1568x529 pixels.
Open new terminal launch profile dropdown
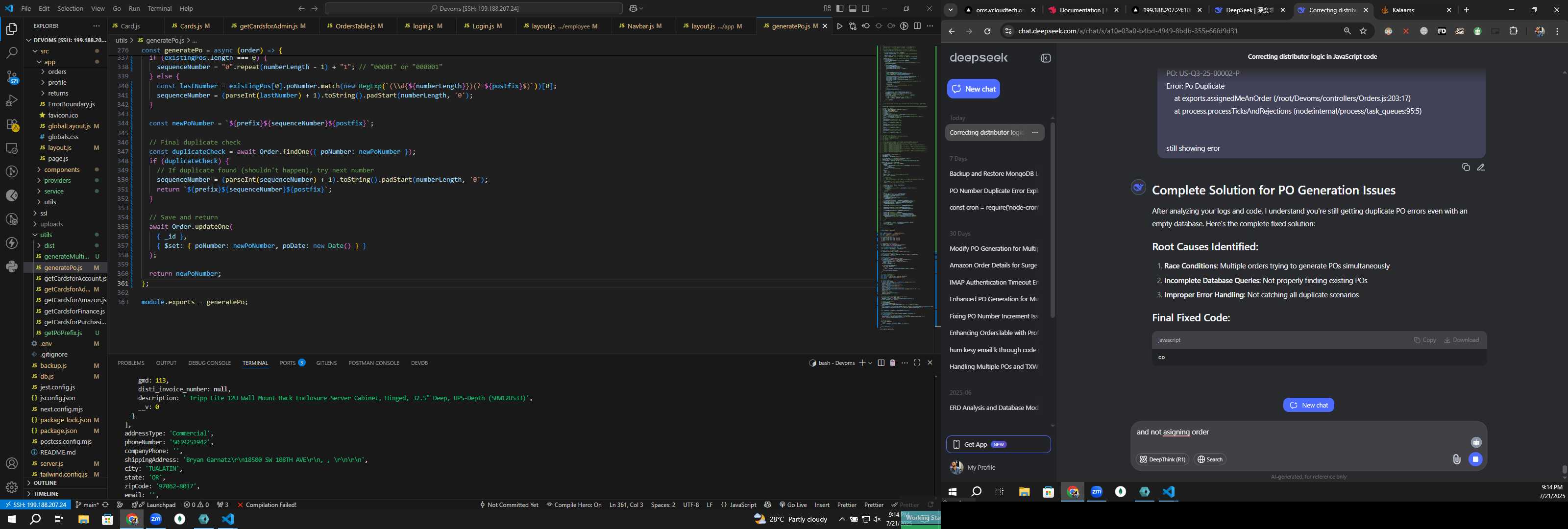pos(870,363)
